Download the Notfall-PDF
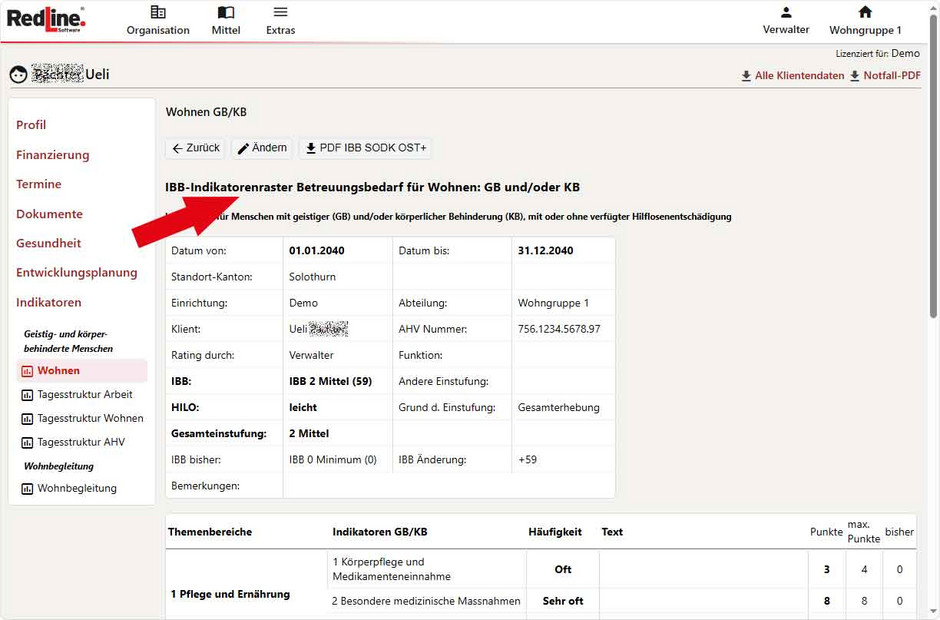 885,76
